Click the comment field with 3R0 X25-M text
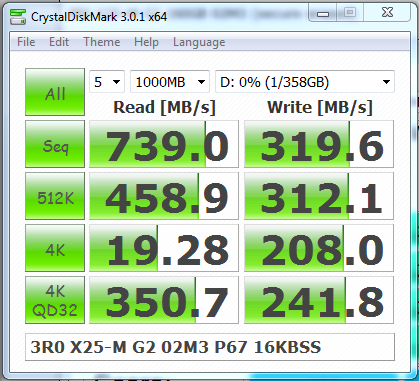 click(x=210, y=347)
